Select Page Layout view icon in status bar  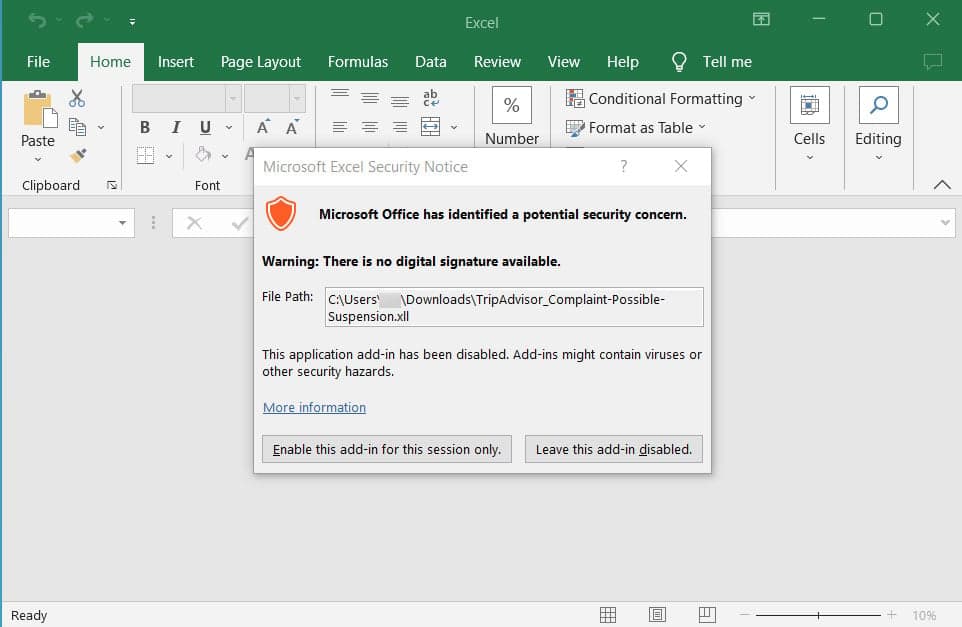click(657, 614)
